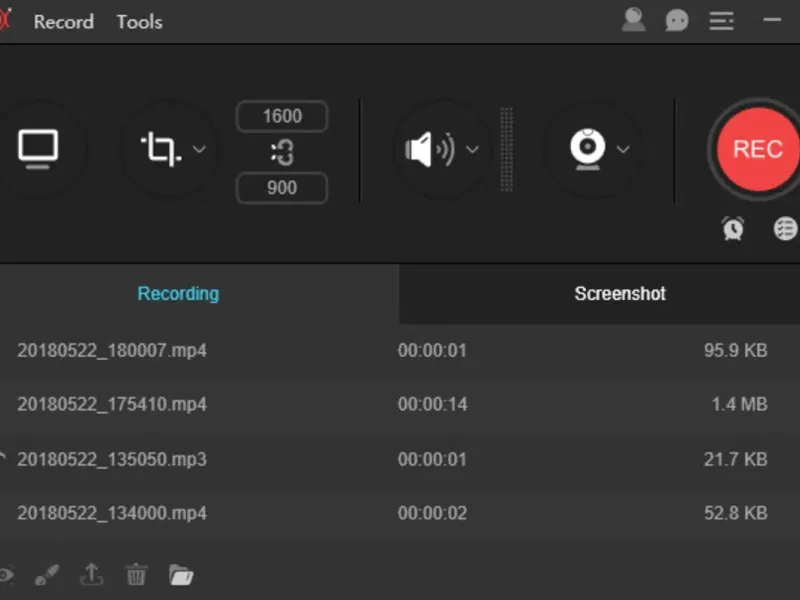
Task: Click the width field showing 1600
Action: 282,116
